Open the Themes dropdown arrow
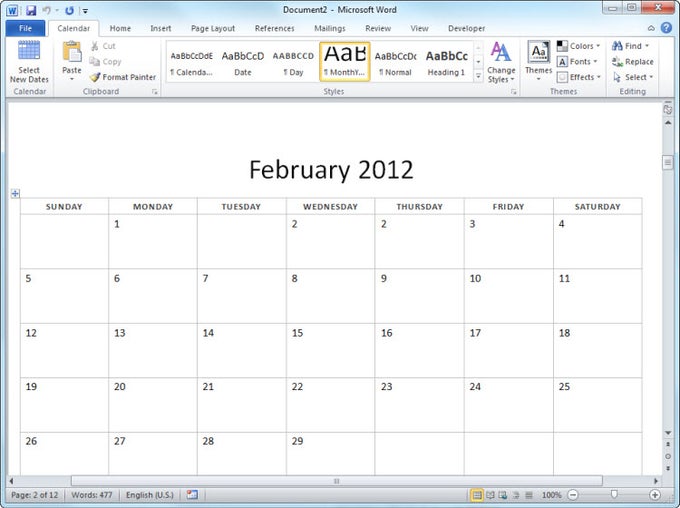The height and width of the screenshot is (508, 680). [539, 79]
